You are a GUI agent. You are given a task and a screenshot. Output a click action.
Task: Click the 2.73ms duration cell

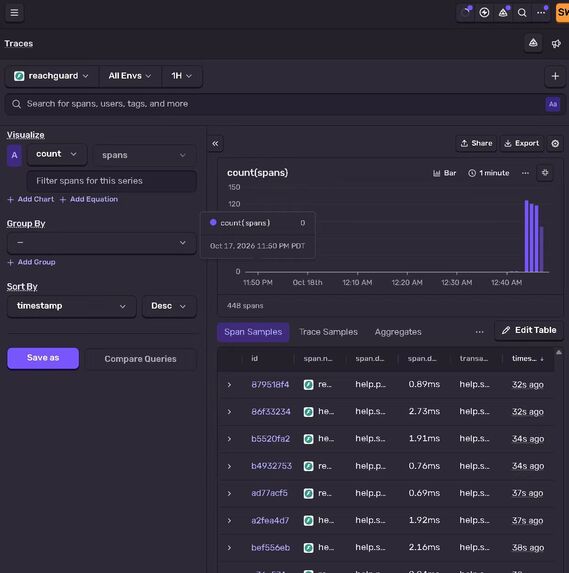(x=424, y=411)
